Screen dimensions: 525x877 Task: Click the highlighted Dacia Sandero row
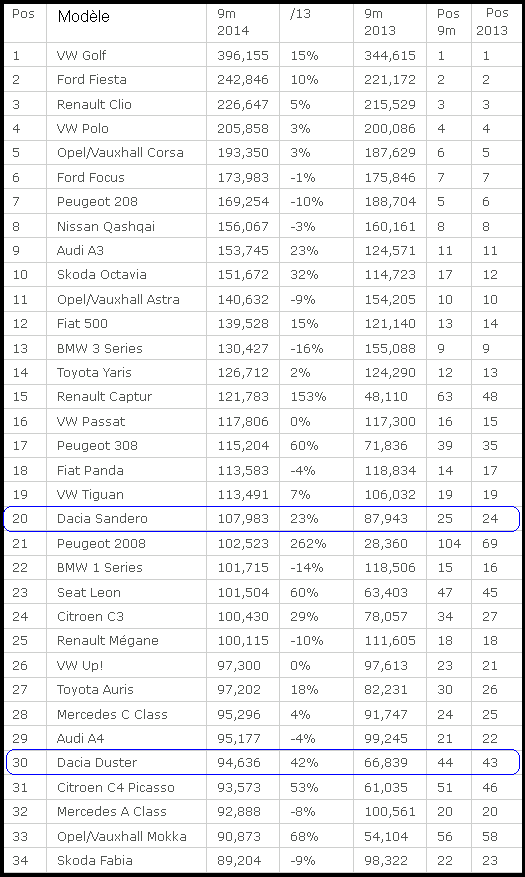click(262, 519)
